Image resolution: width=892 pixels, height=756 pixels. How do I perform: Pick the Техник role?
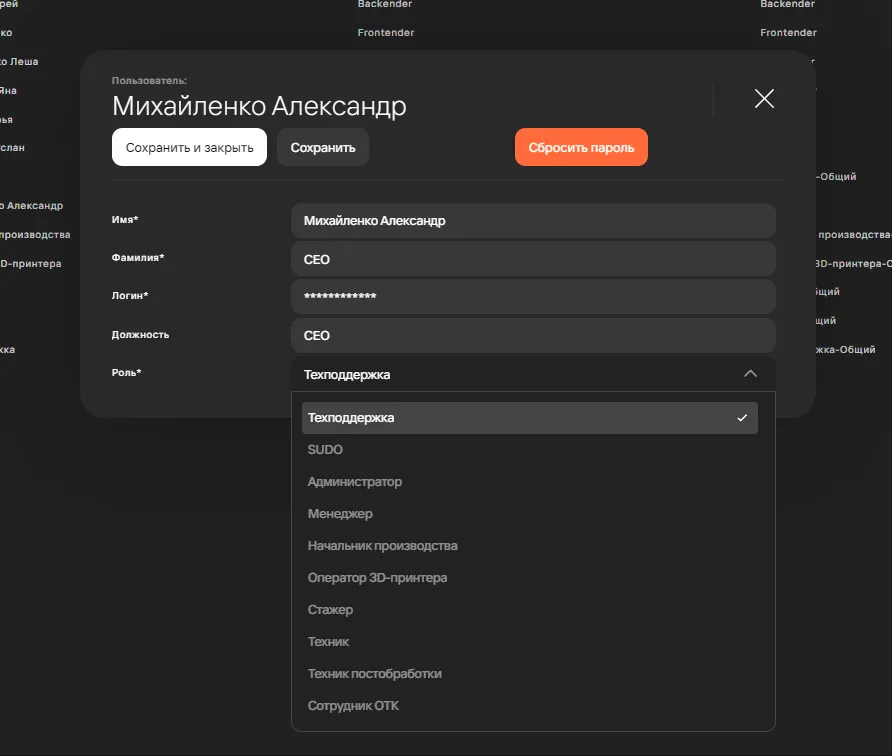point(530,642)
